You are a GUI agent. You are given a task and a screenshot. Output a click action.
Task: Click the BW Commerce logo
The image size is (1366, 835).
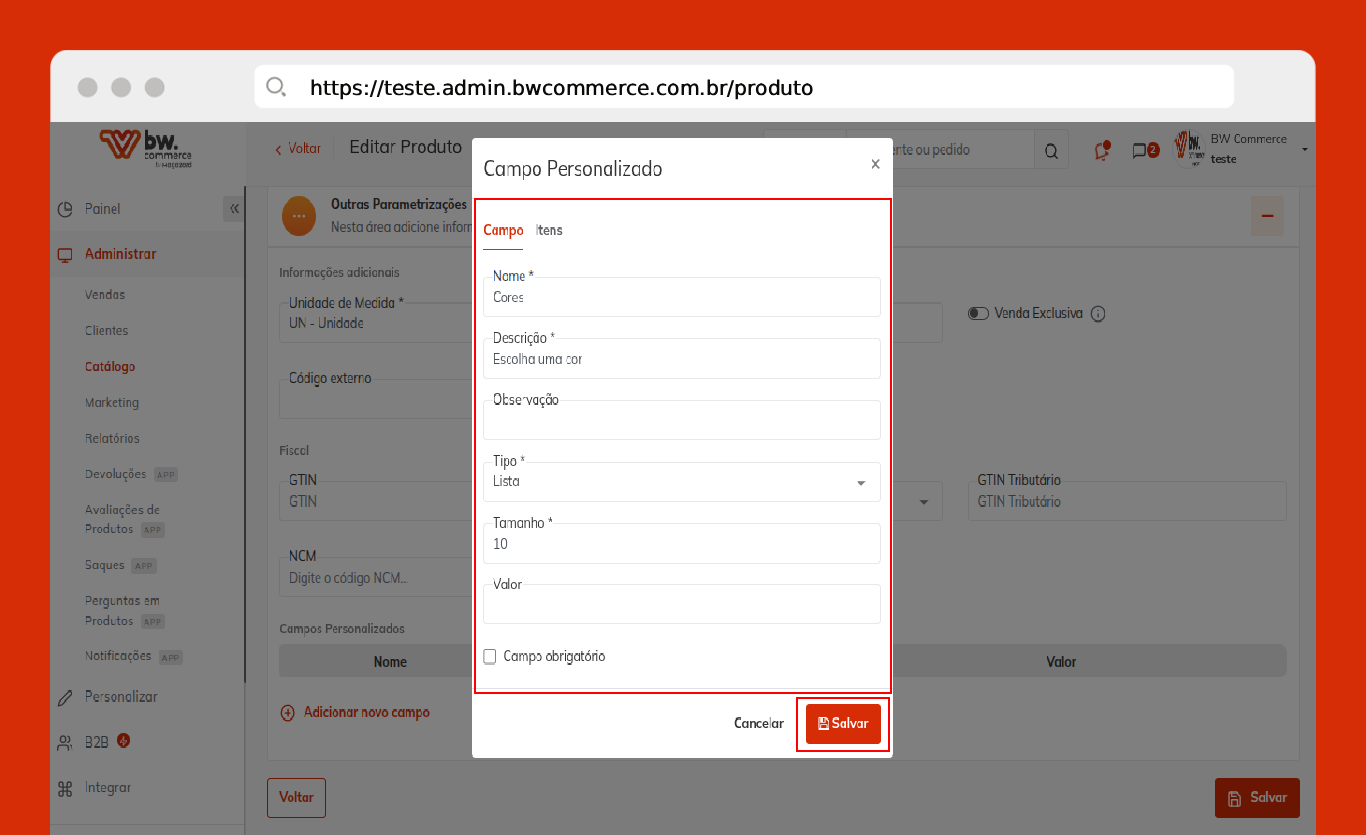[146, 147]
